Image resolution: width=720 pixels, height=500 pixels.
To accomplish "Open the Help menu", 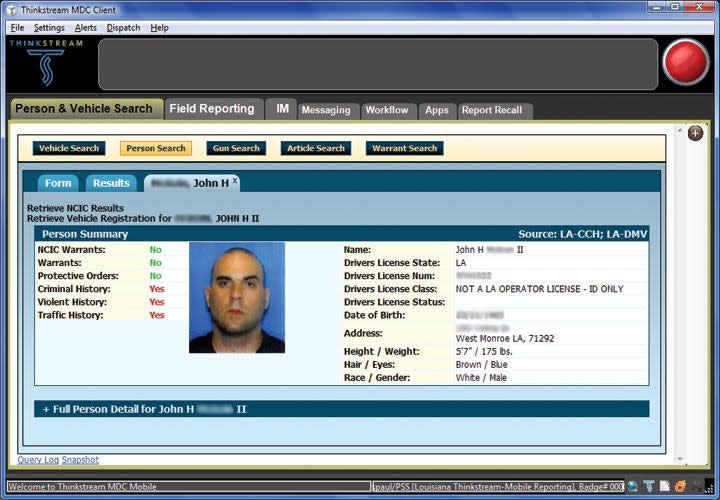I will (x=159, y=28).
